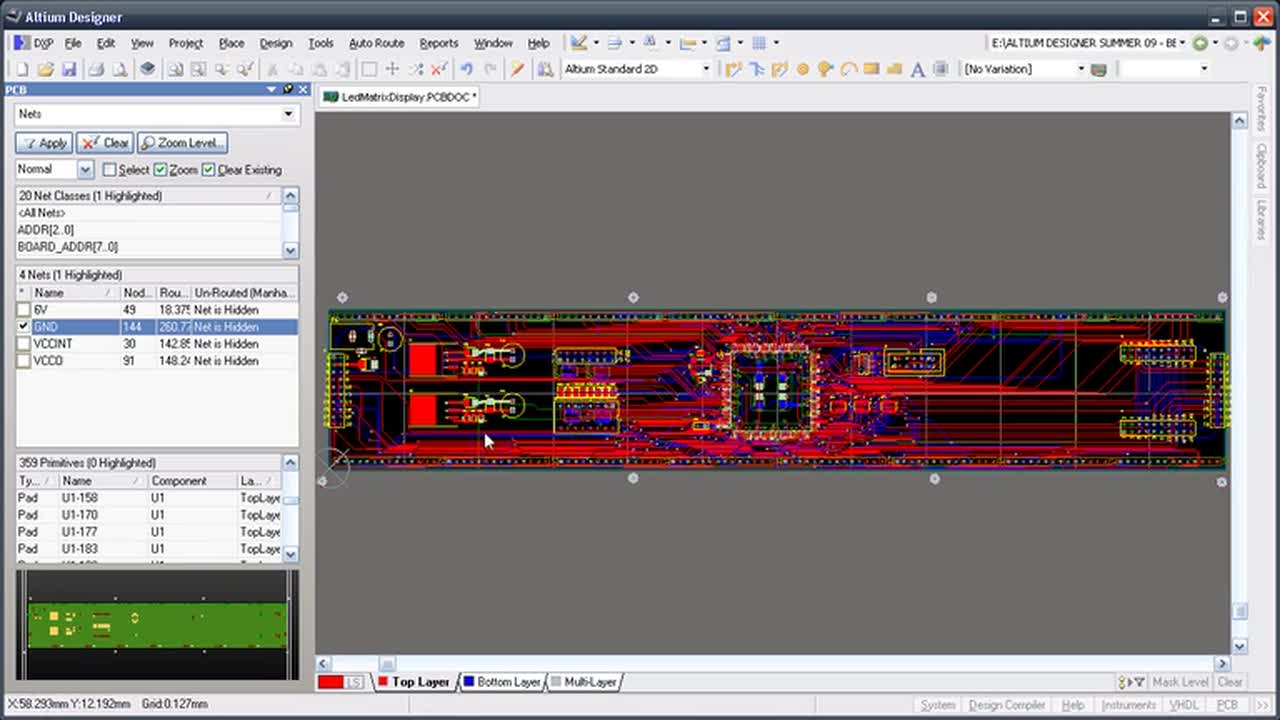Tick the checkbox for the VCCINT net
Screen dimensions: 1280x720
click(x=24, y=344)
